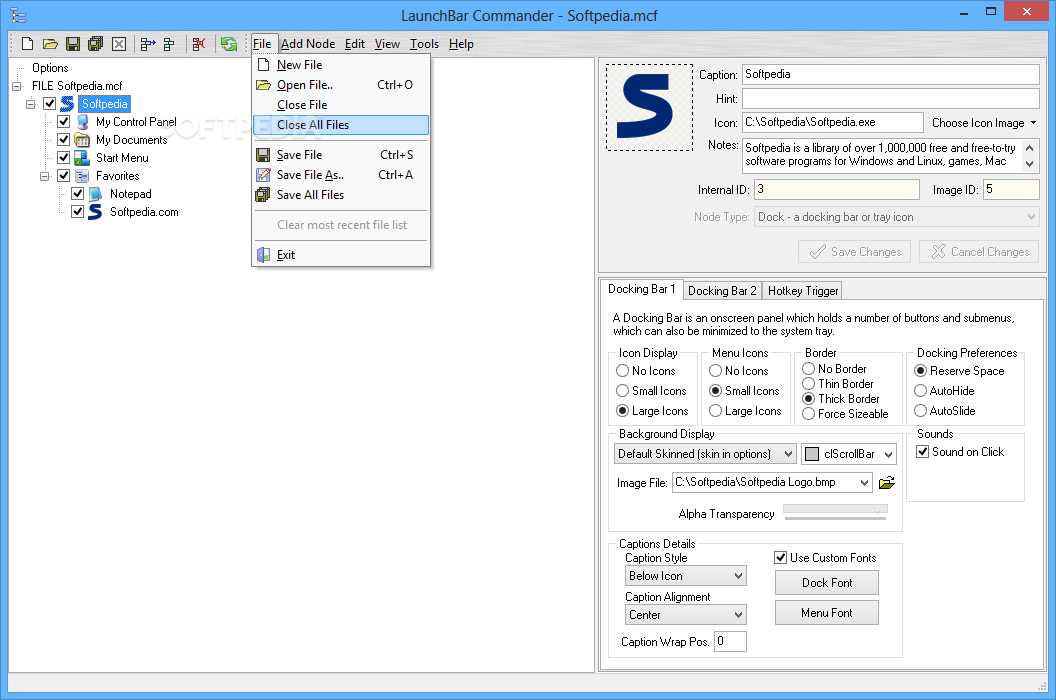This screenshot has width=1056, height=700.
Task: Click the Hint input field
Action: click(890, 98)
